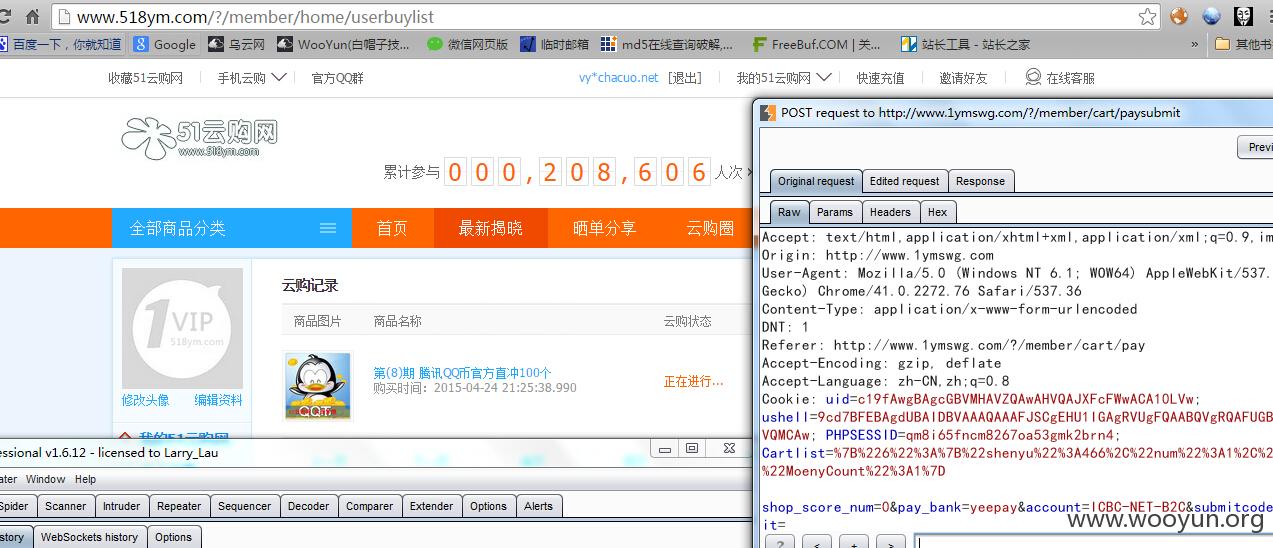Go to the 晒单分享 nav item

tap(604, 228)
